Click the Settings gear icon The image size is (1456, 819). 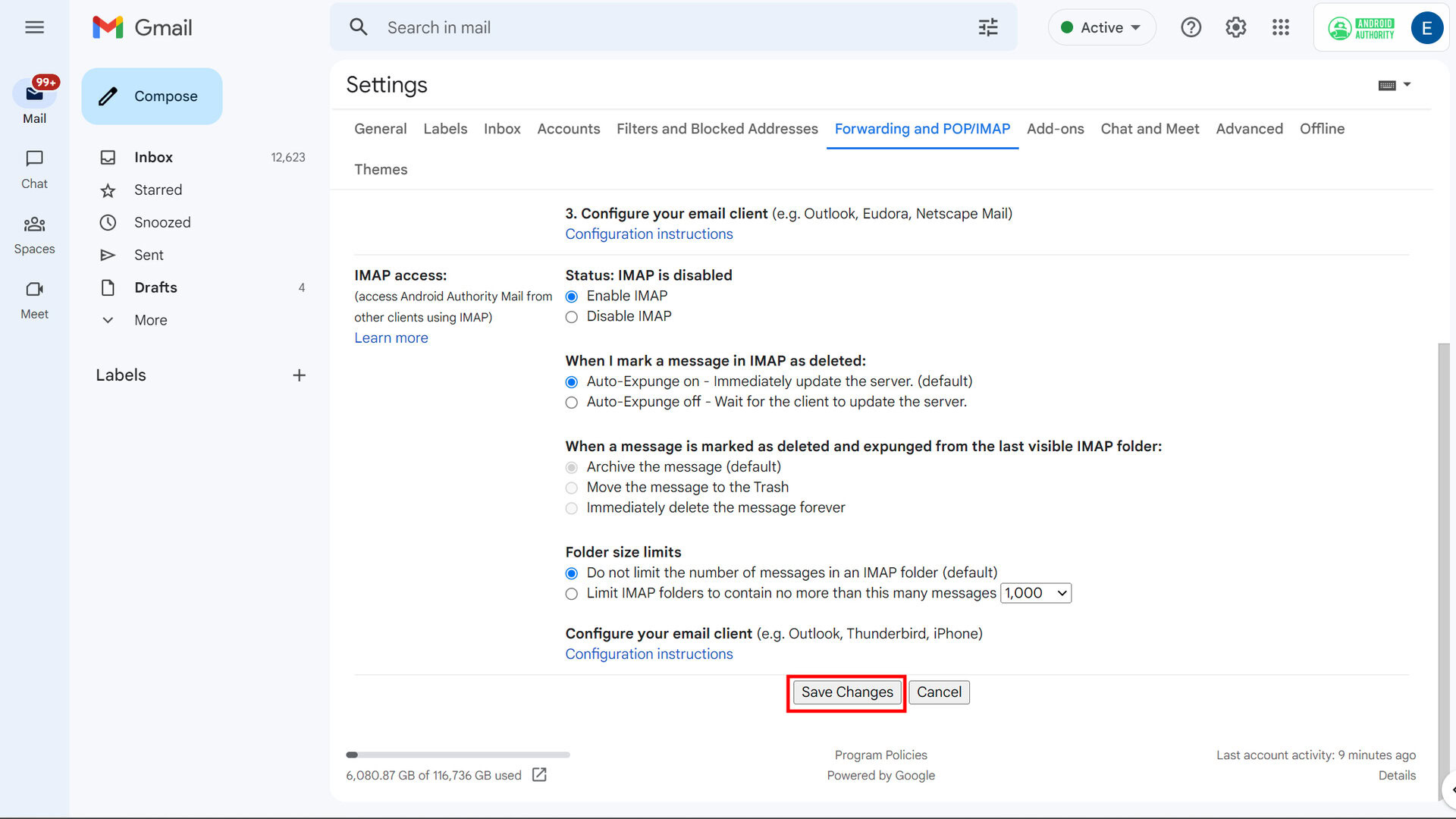[1236, 27]
